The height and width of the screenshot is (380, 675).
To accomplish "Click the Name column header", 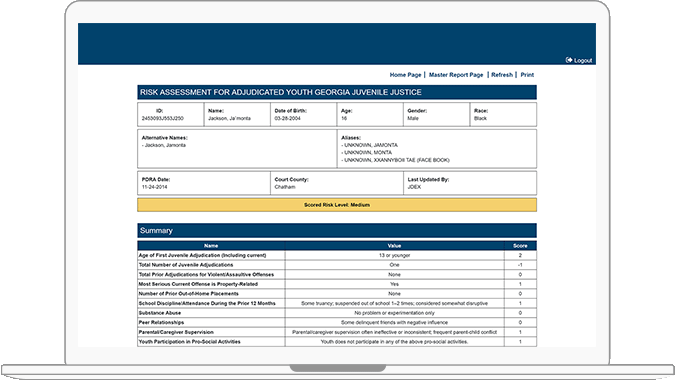I will click(211, 246).
